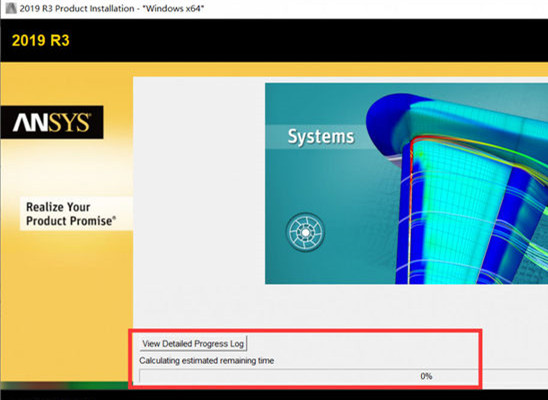Click the turbine wheel icon under Systems
Screen dimensions: 548x400
(305, 232)
